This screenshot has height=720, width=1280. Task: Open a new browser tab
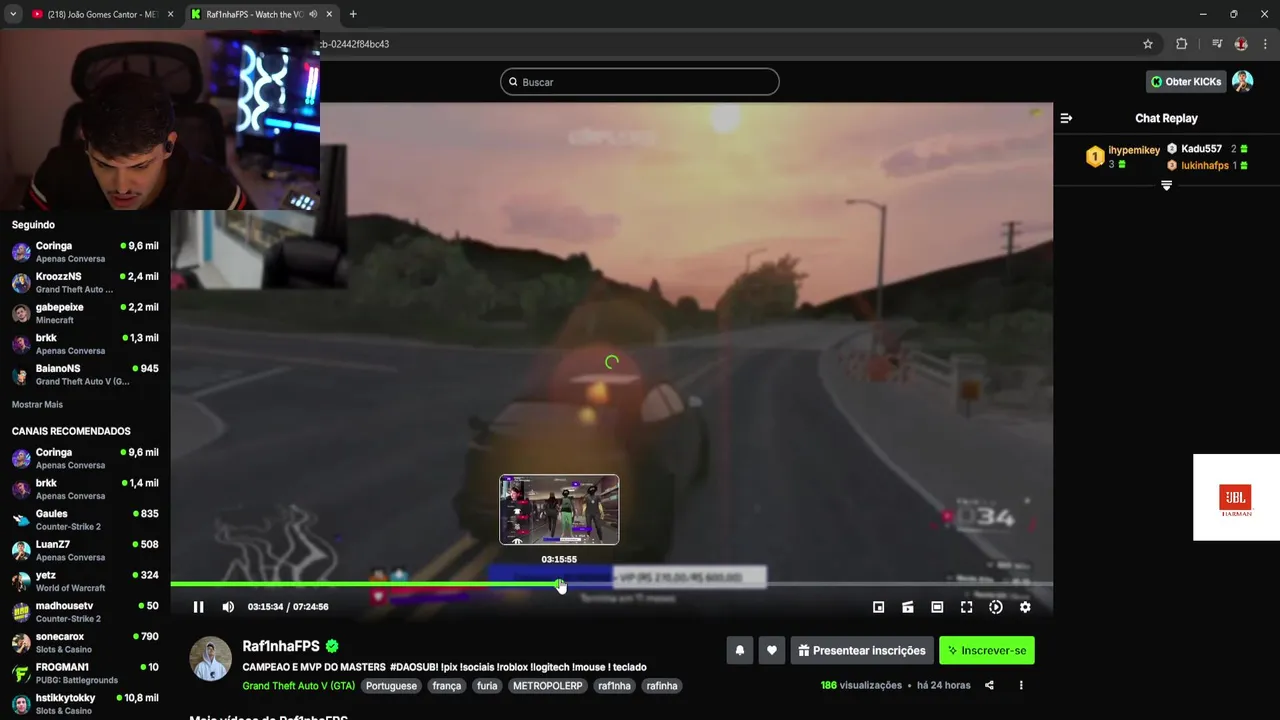(353, 14)
